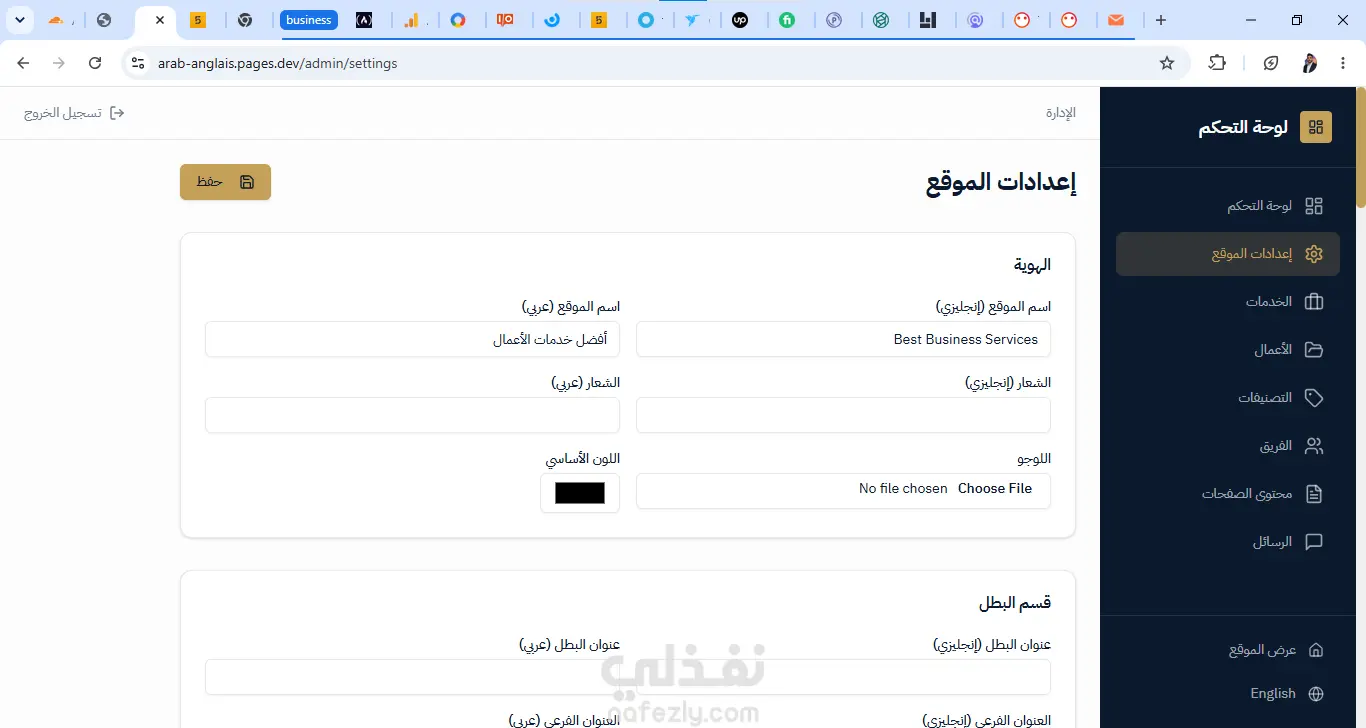Bookmark this page with the star icon

pyautogui.click(x=1167, y=63)
